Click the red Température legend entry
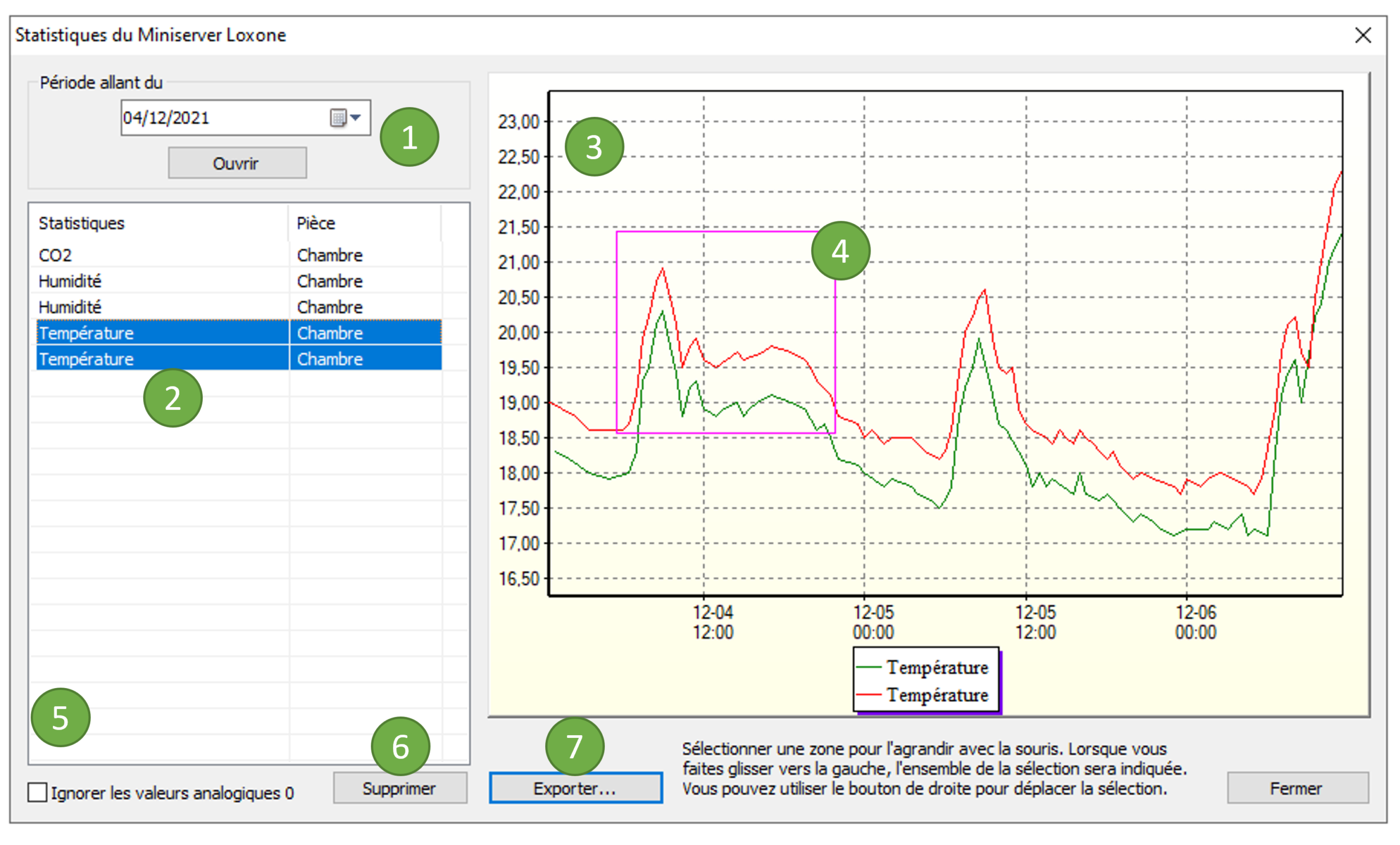Viewport: 1400px width, 845px height. click(x=936, y=695)
